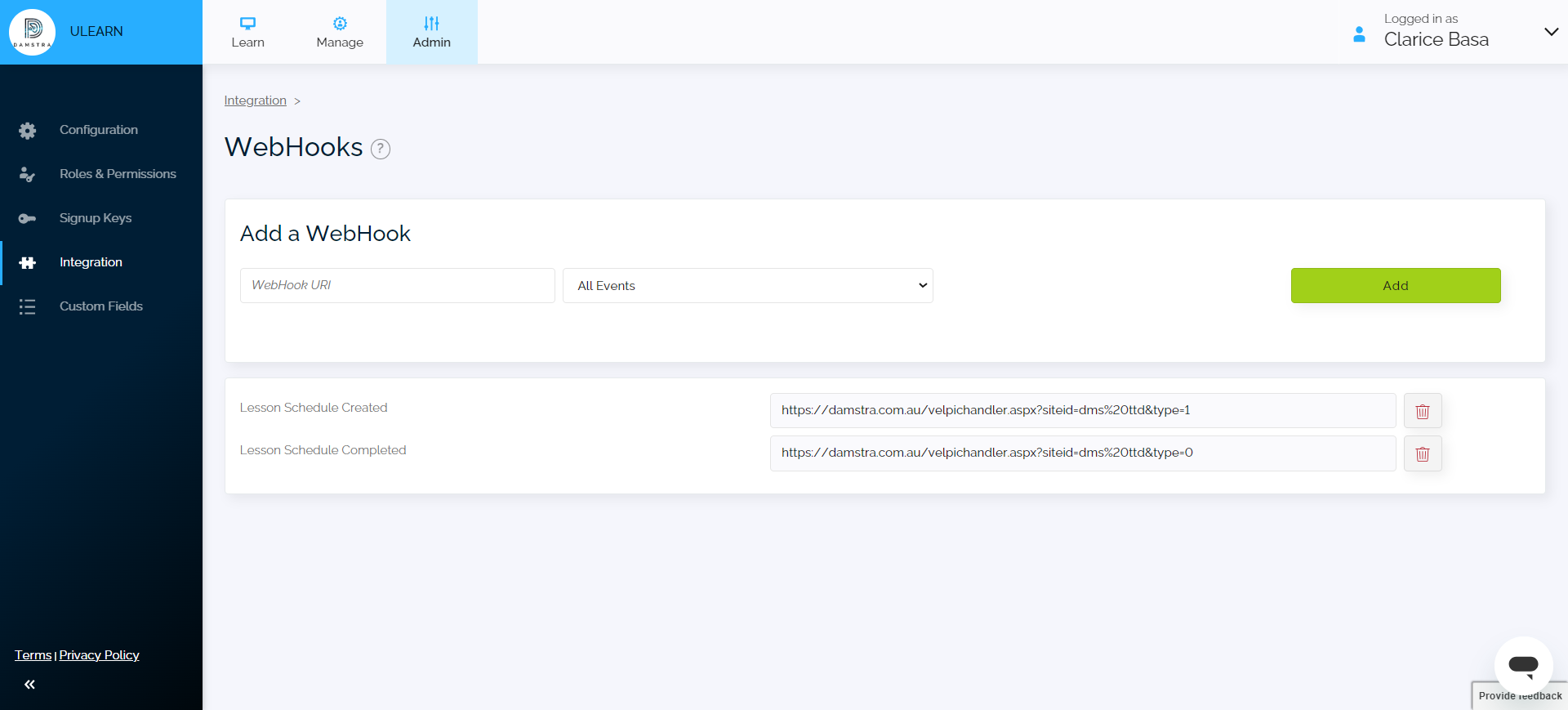Open Configuration in the sidebar
1568x710 pixels.
click(101, 130)
